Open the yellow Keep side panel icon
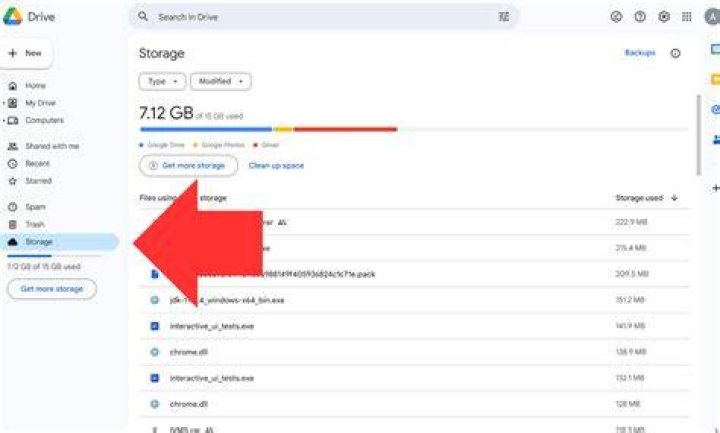The height and width of the screenshot is (433, 720). tap(715, 80)
